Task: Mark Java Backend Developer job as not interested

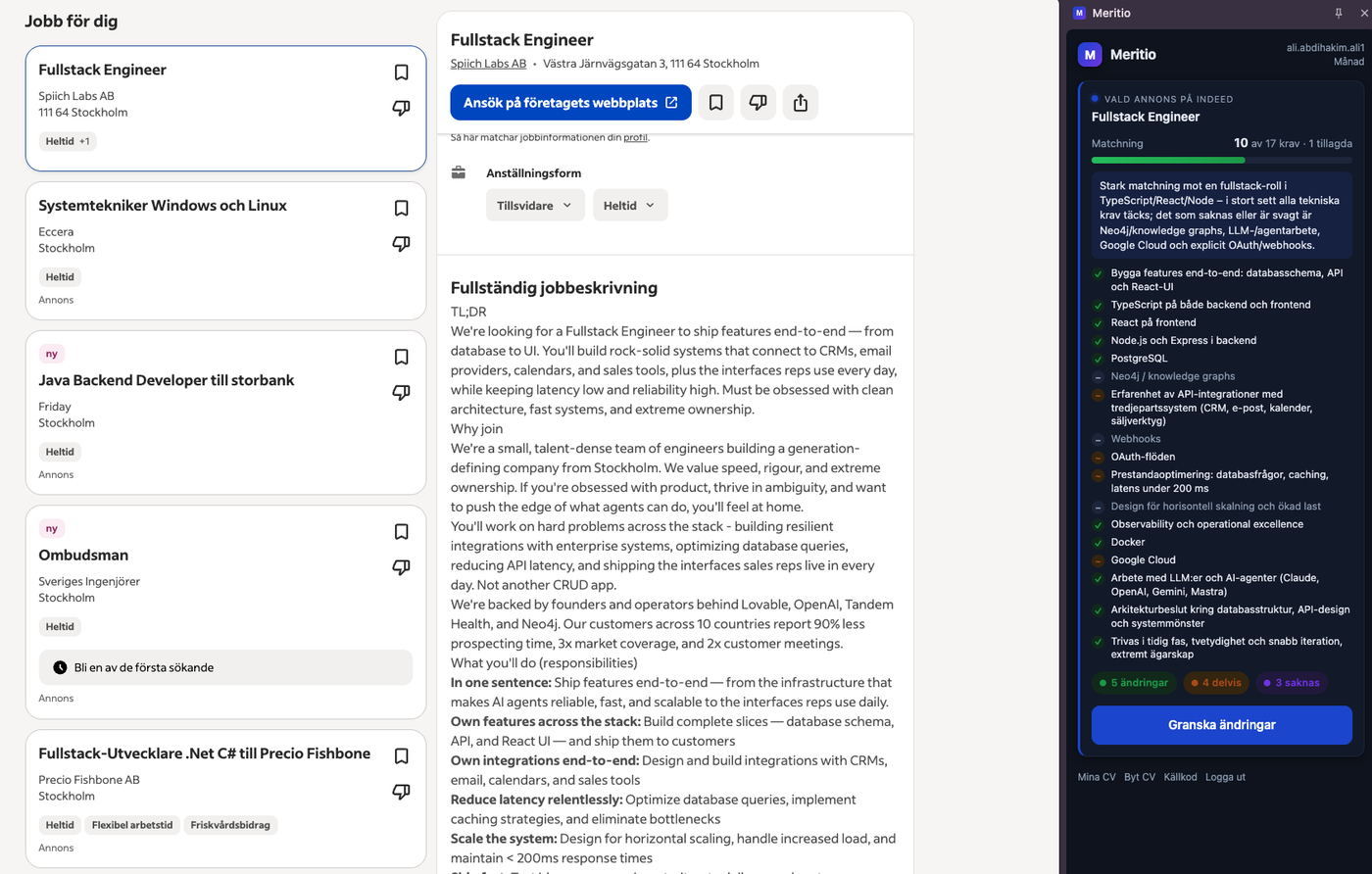Action: [401, 392]
